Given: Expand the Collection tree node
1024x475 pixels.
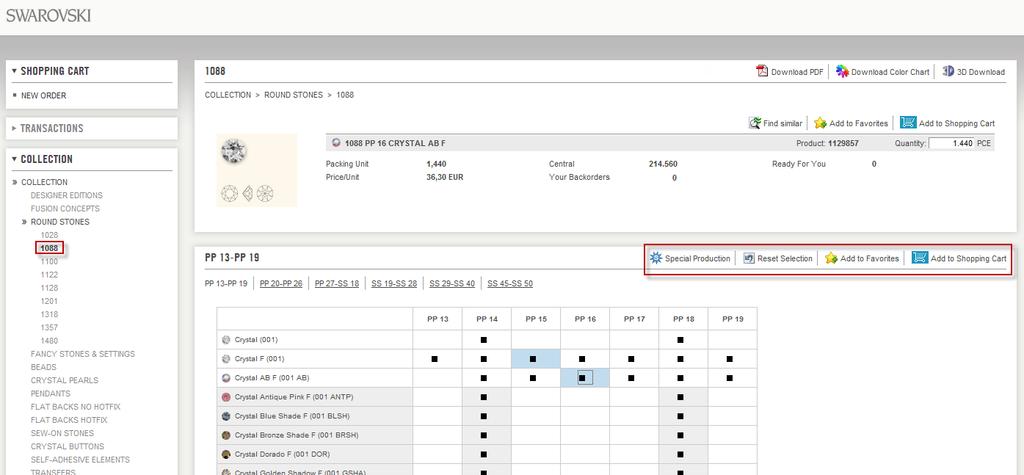Looking at the screenshot, I should click(15, 182).
